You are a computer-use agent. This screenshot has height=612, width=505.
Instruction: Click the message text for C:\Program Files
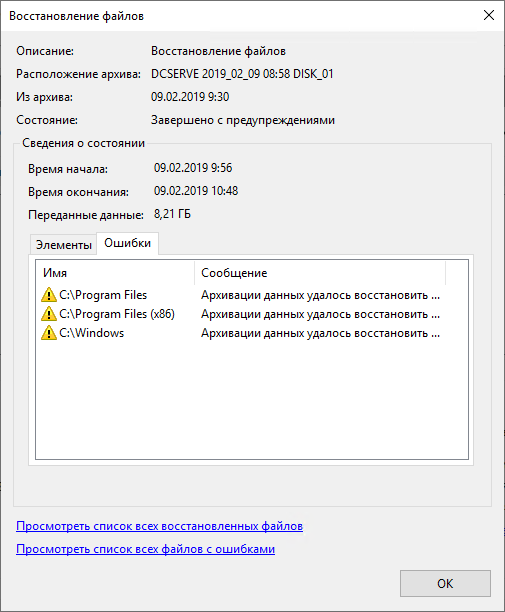pyautogui.click(x=320, y=295)
